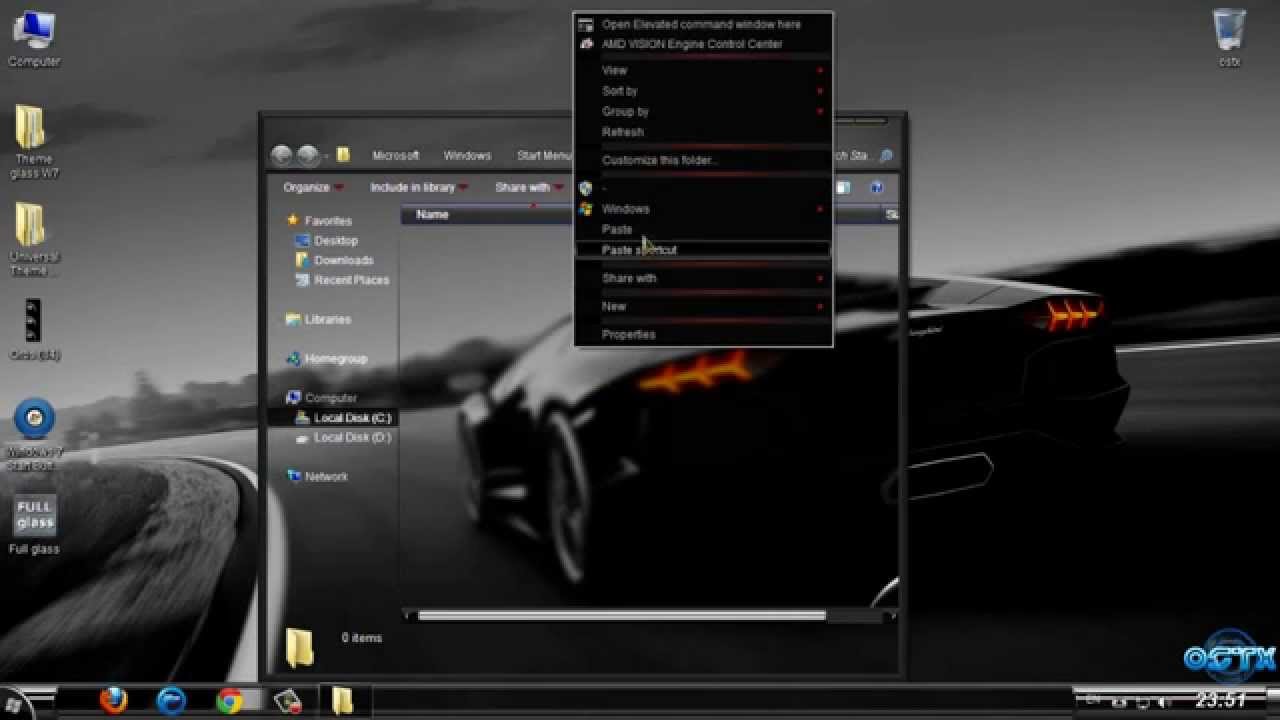This screenshot has width=1280, height=720.
Task: Toggle the preview pane icon
Action: point(843,187)
